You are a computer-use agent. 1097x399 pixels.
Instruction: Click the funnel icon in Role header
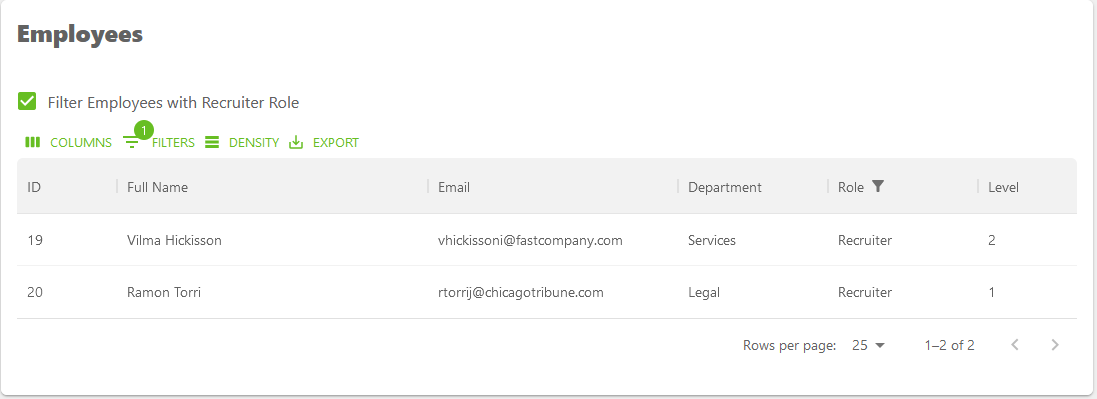(878, 186)
